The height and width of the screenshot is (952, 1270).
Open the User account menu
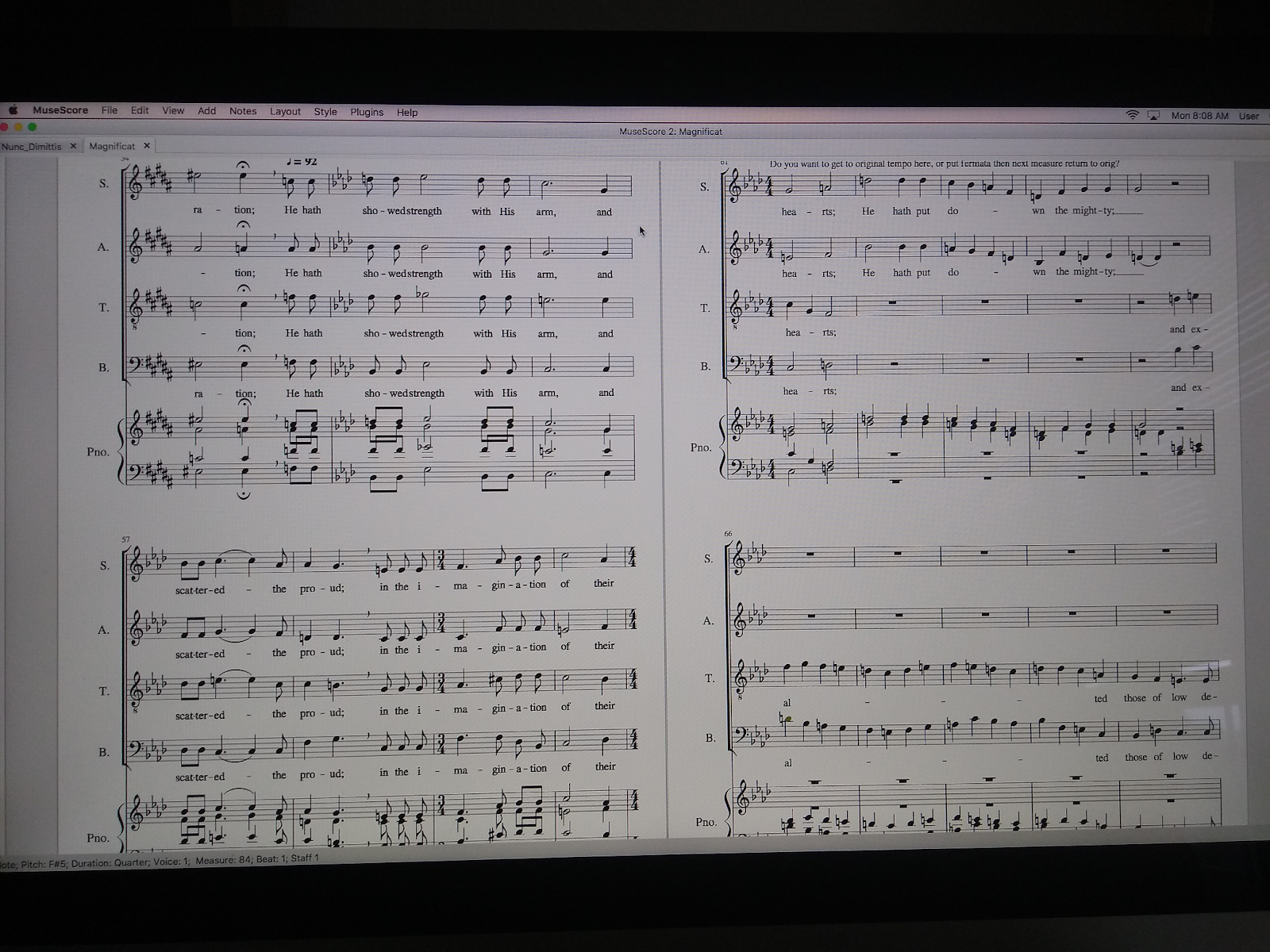pyautogui.click(x=1249, y=116)
